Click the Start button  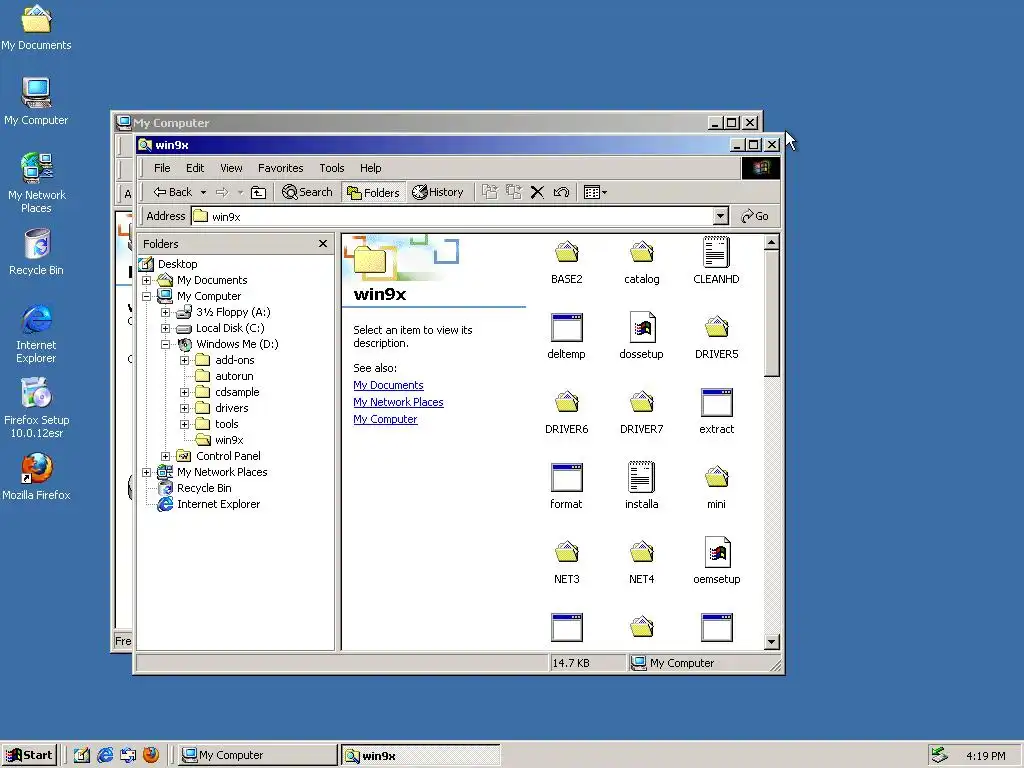(29, 755)
